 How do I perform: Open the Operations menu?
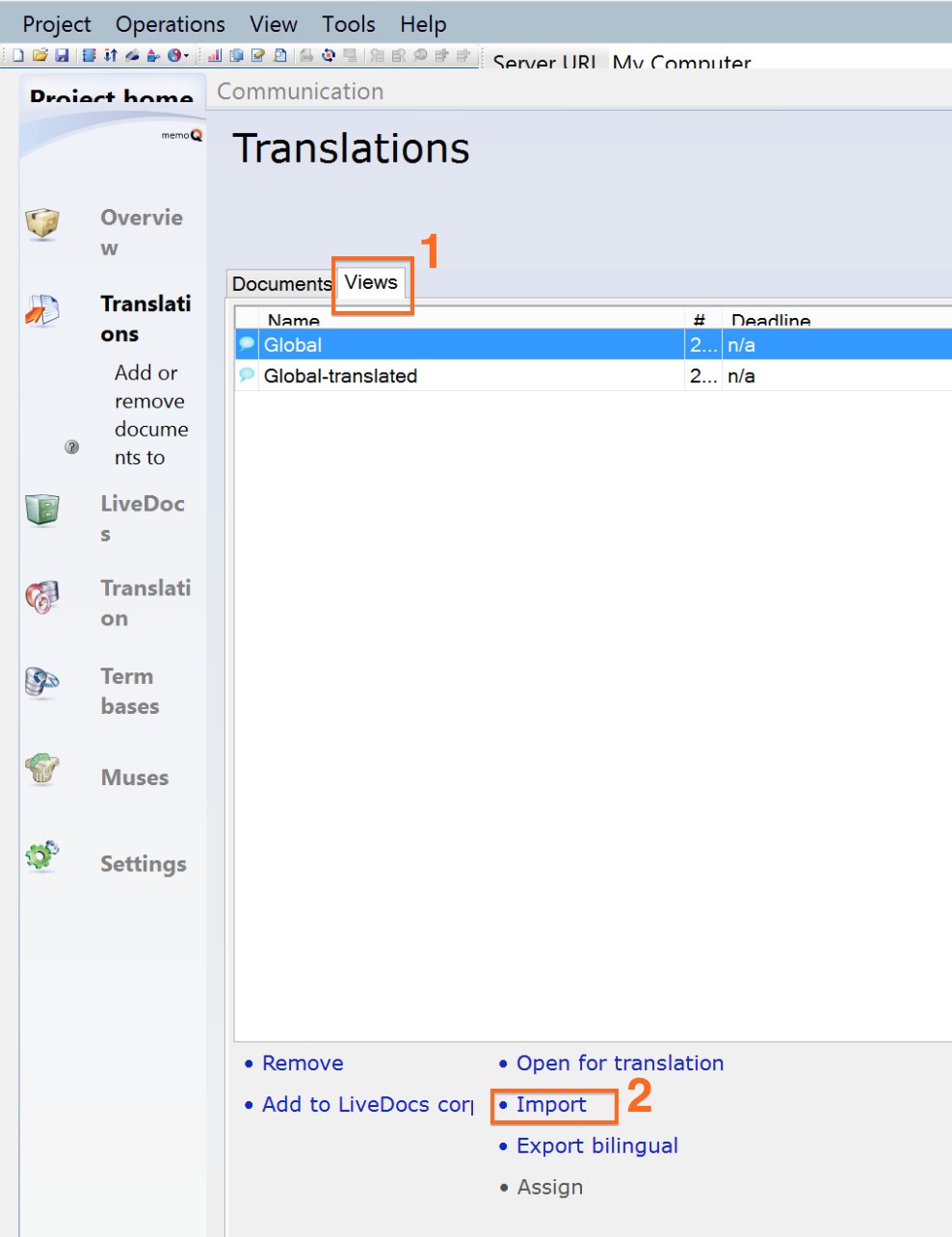tap(170, 24)
